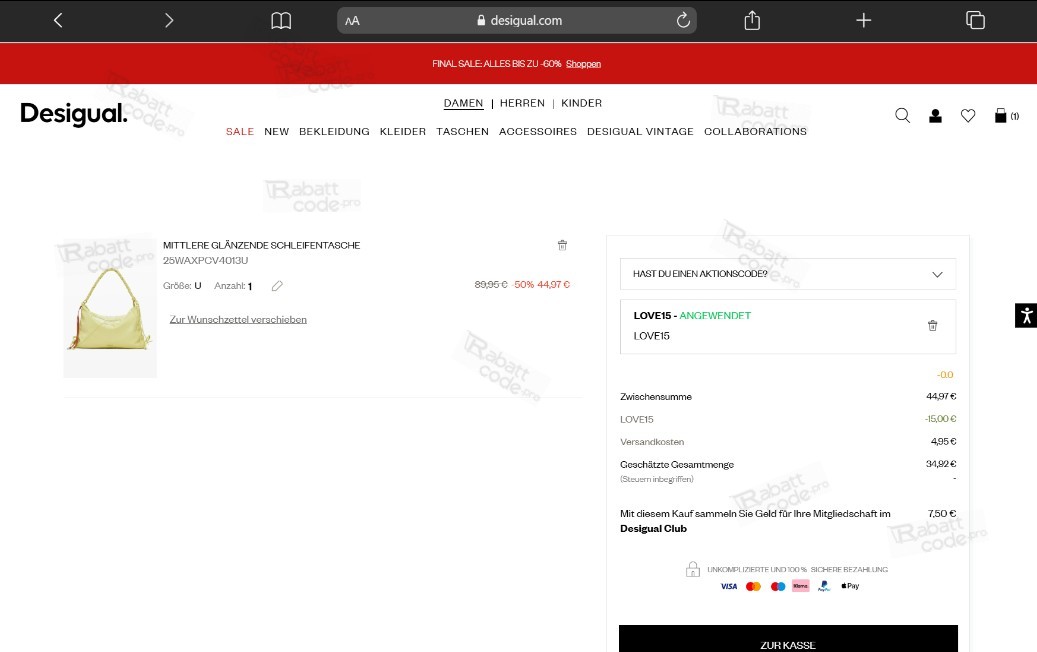The height and width of the screenshot is (652, 1037).
Task: Click the LOVE15 - ANGEWENDET label
Action: click(x=692, y=315)
